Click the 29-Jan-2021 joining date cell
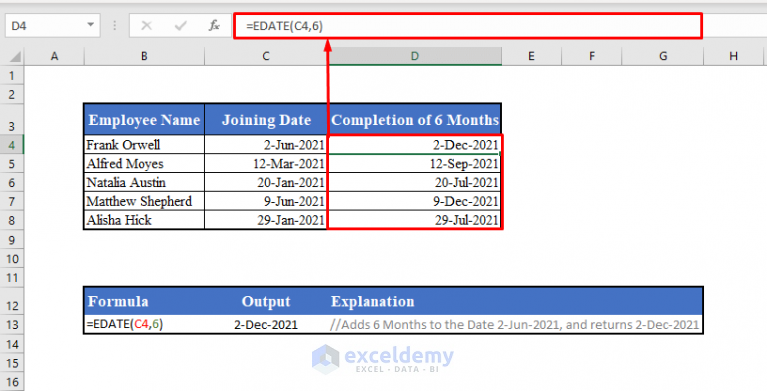767x391 pixels. point(266,220)
